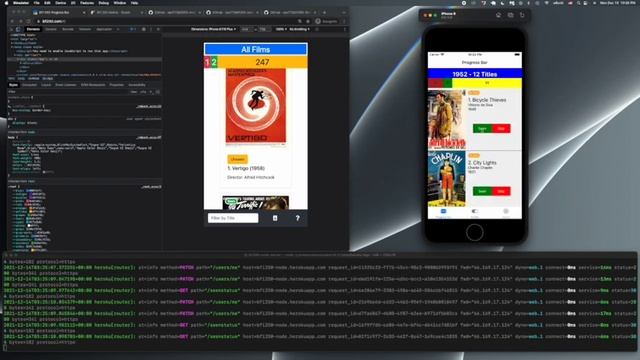
Task: Select the Accessibility subtab
Action: [x=137, y=85]
